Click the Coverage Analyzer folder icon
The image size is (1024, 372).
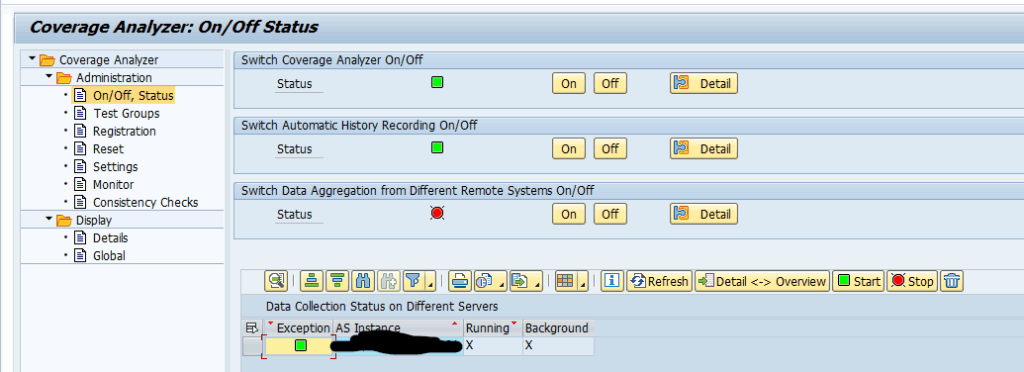point(47,60)
